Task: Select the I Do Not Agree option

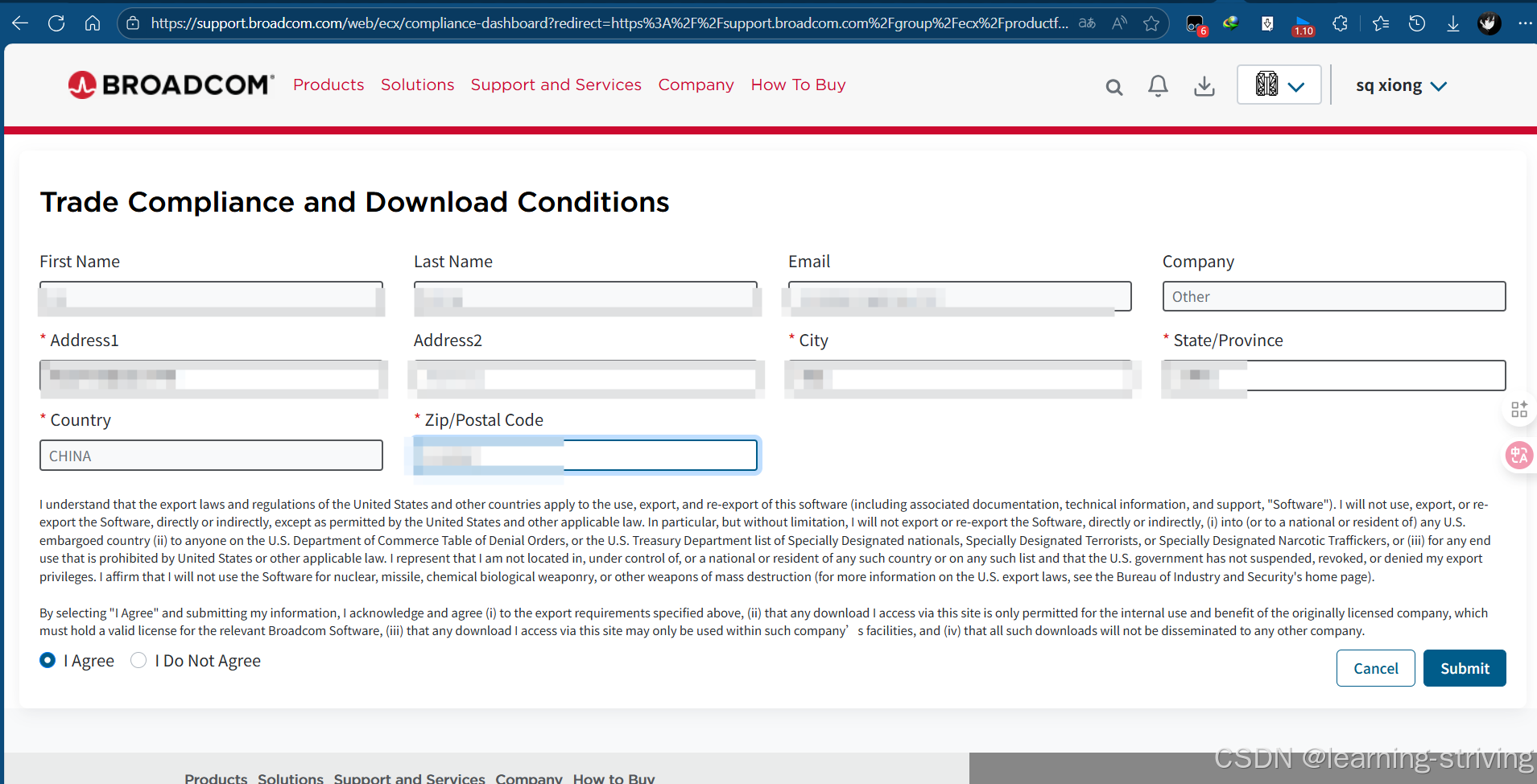Action: 138,660
